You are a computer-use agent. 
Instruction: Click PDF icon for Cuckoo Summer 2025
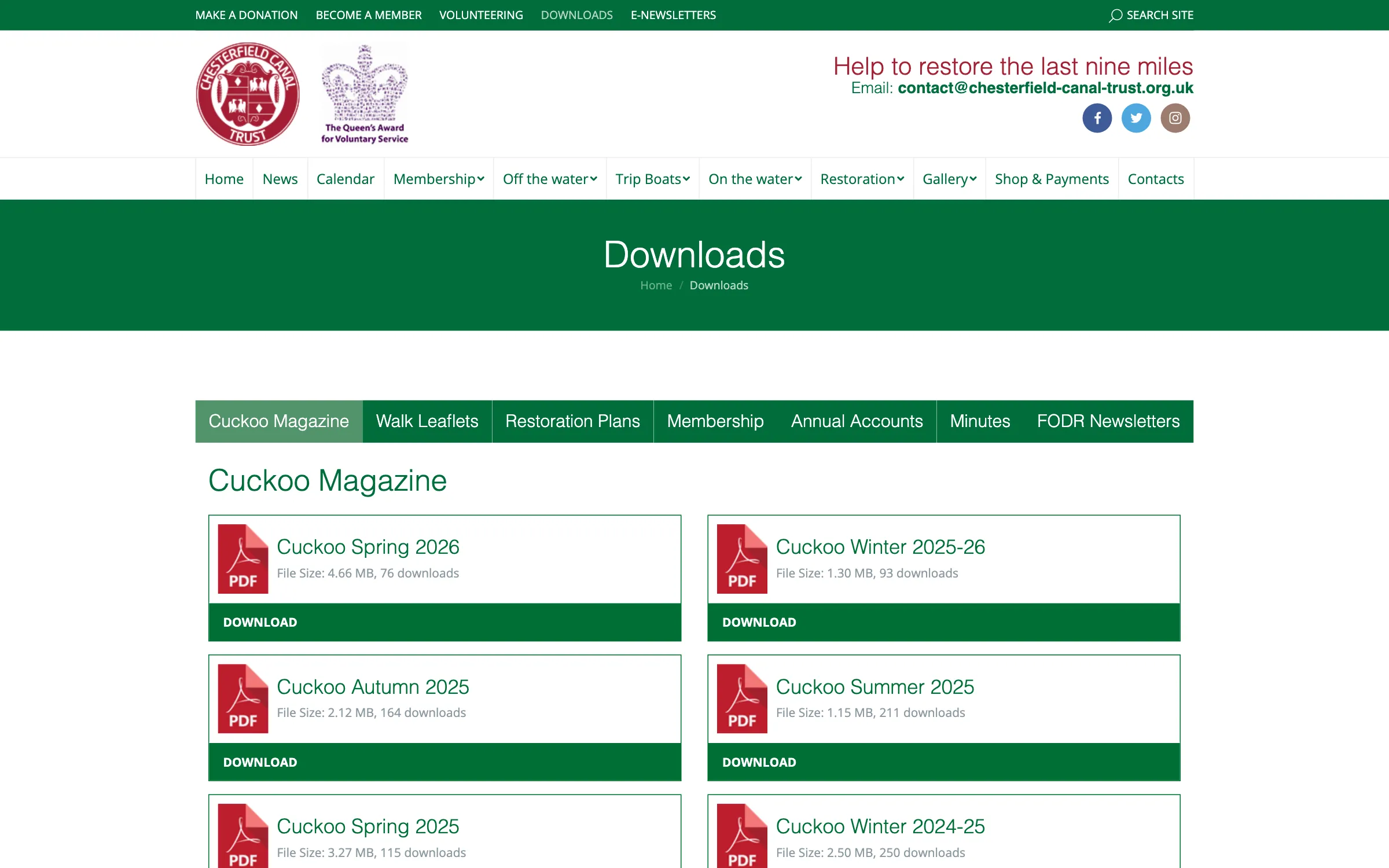[742, 698]
